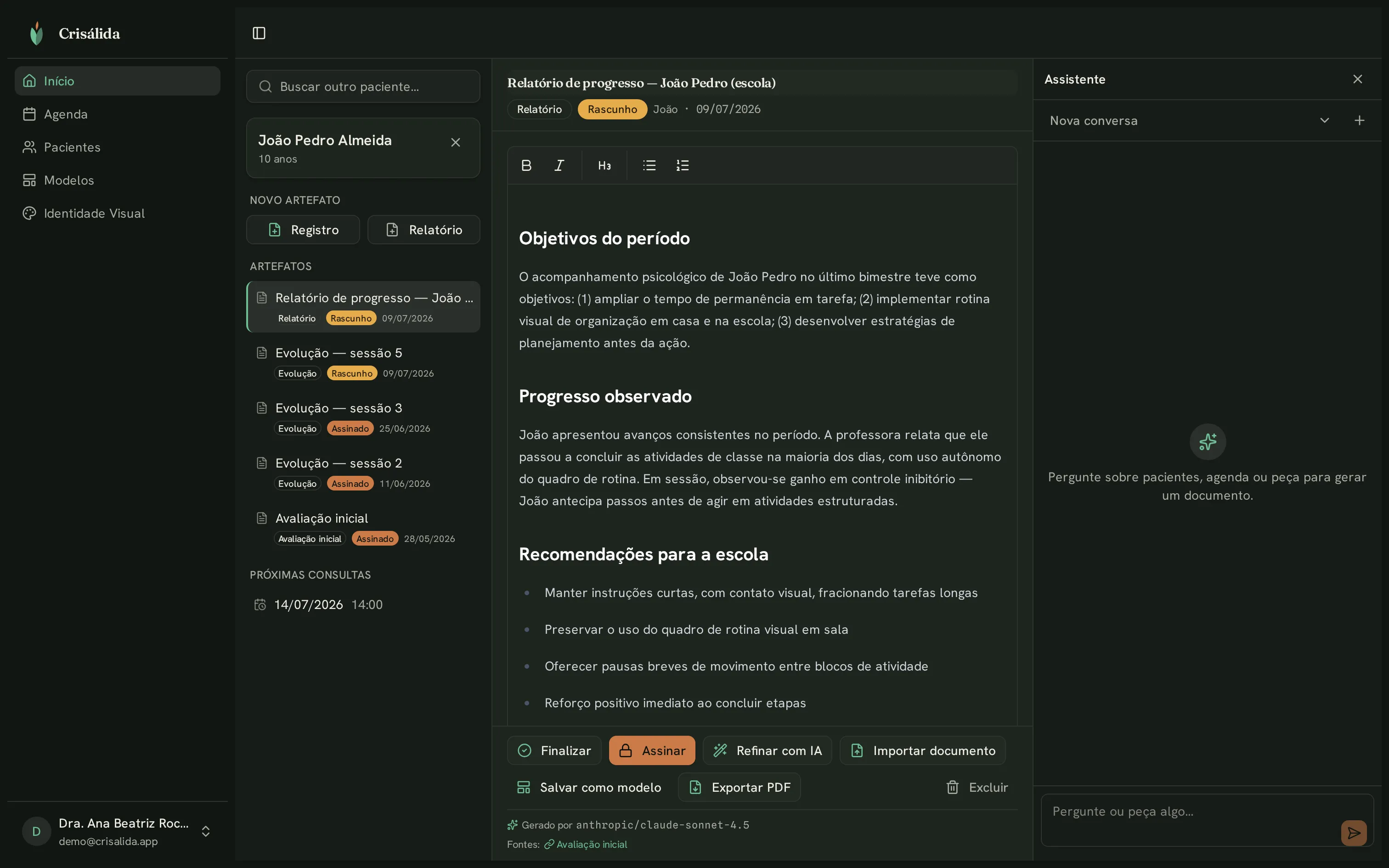Click the Assinado badge on Avaliação inicial
This screenshot has width=1389, height=868.
pos(375,538)
